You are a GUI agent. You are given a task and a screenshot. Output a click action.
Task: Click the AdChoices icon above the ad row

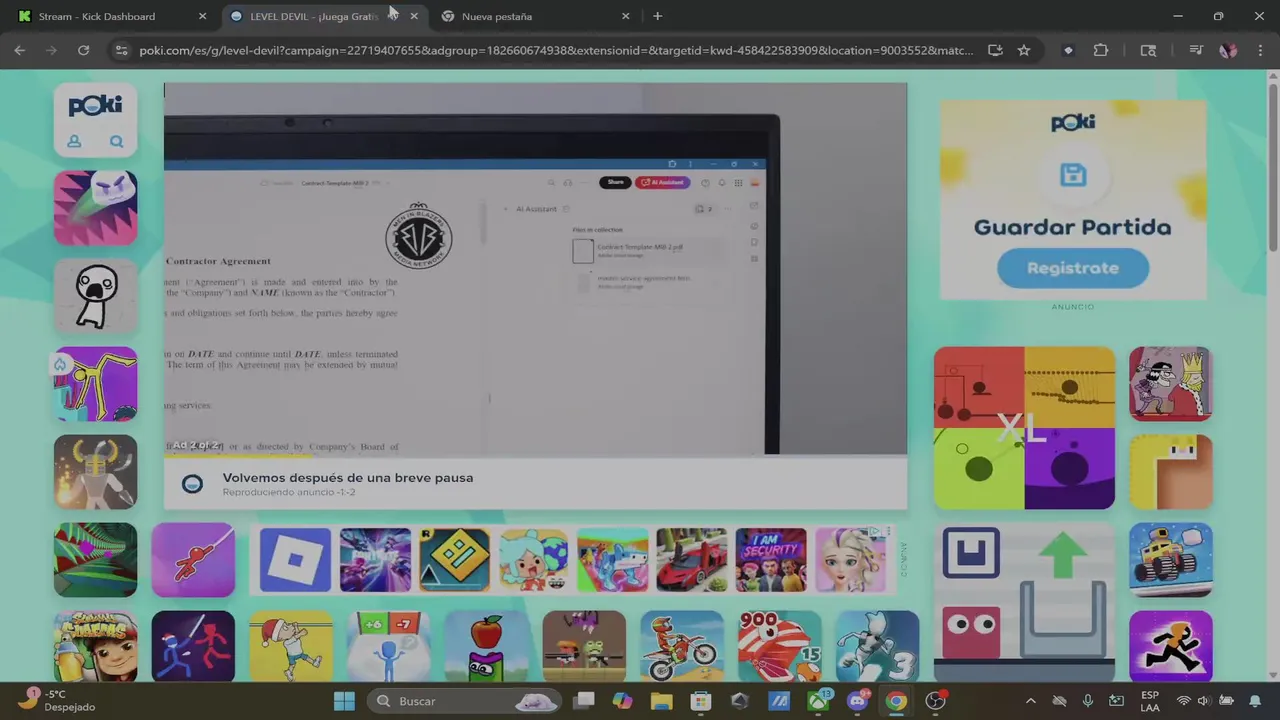[x=875, y=533]
